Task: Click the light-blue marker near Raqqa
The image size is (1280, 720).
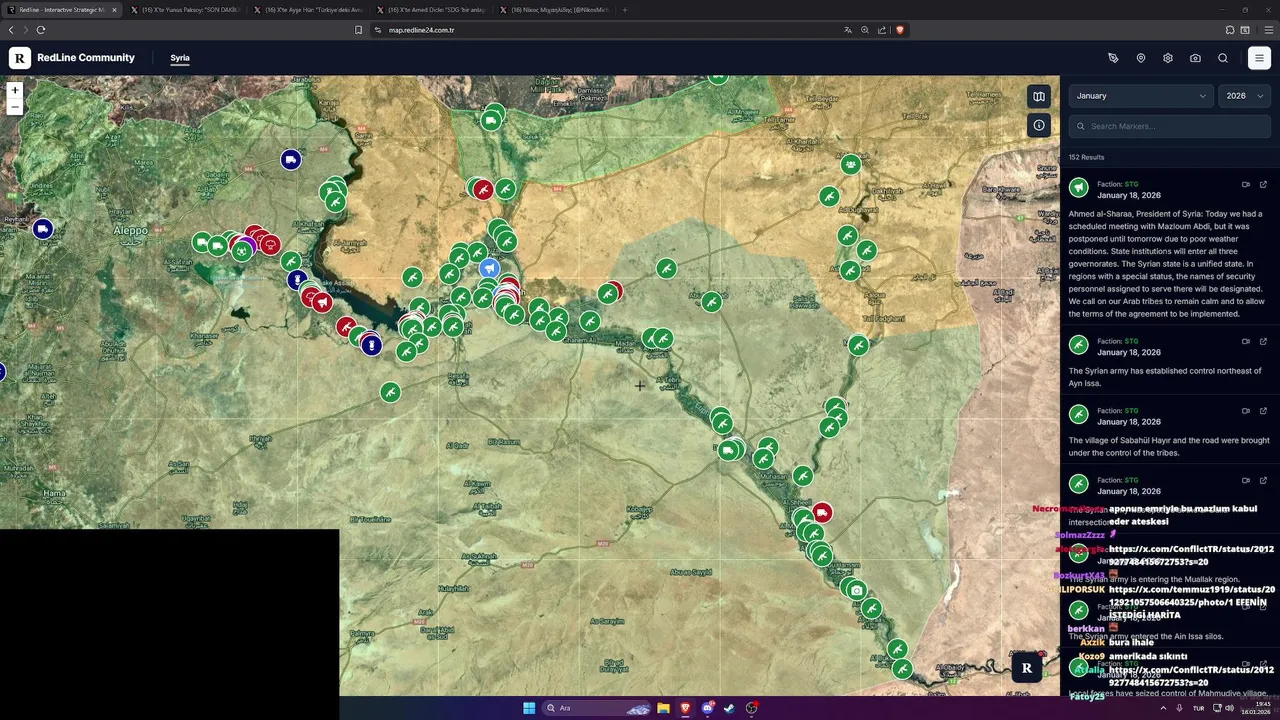Action: point(489,268)
